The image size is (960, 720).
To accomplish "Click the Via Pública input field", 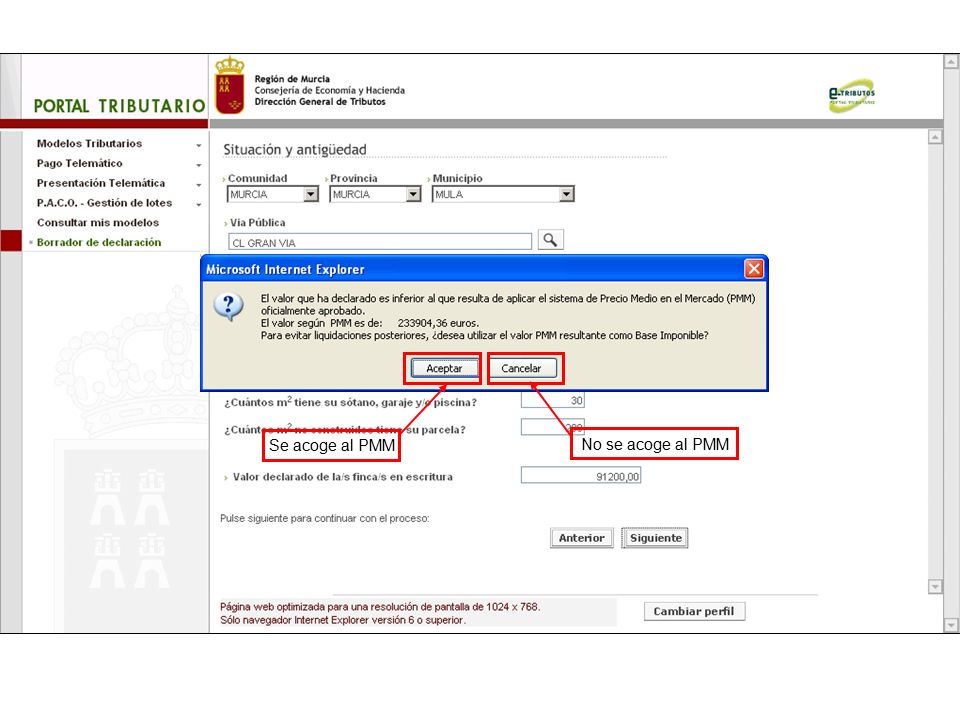I will point(380,242).
